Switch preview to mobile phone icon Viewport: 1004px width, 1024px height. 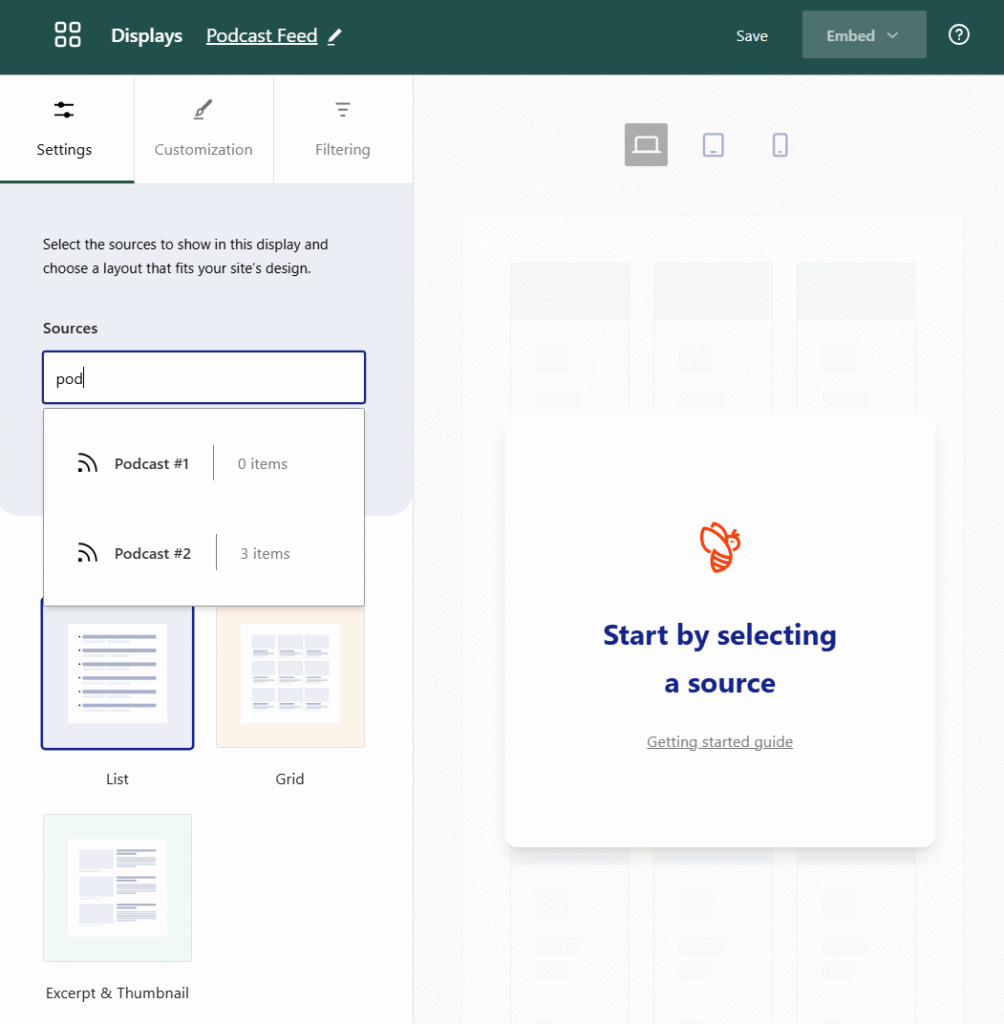pos(780,145)
